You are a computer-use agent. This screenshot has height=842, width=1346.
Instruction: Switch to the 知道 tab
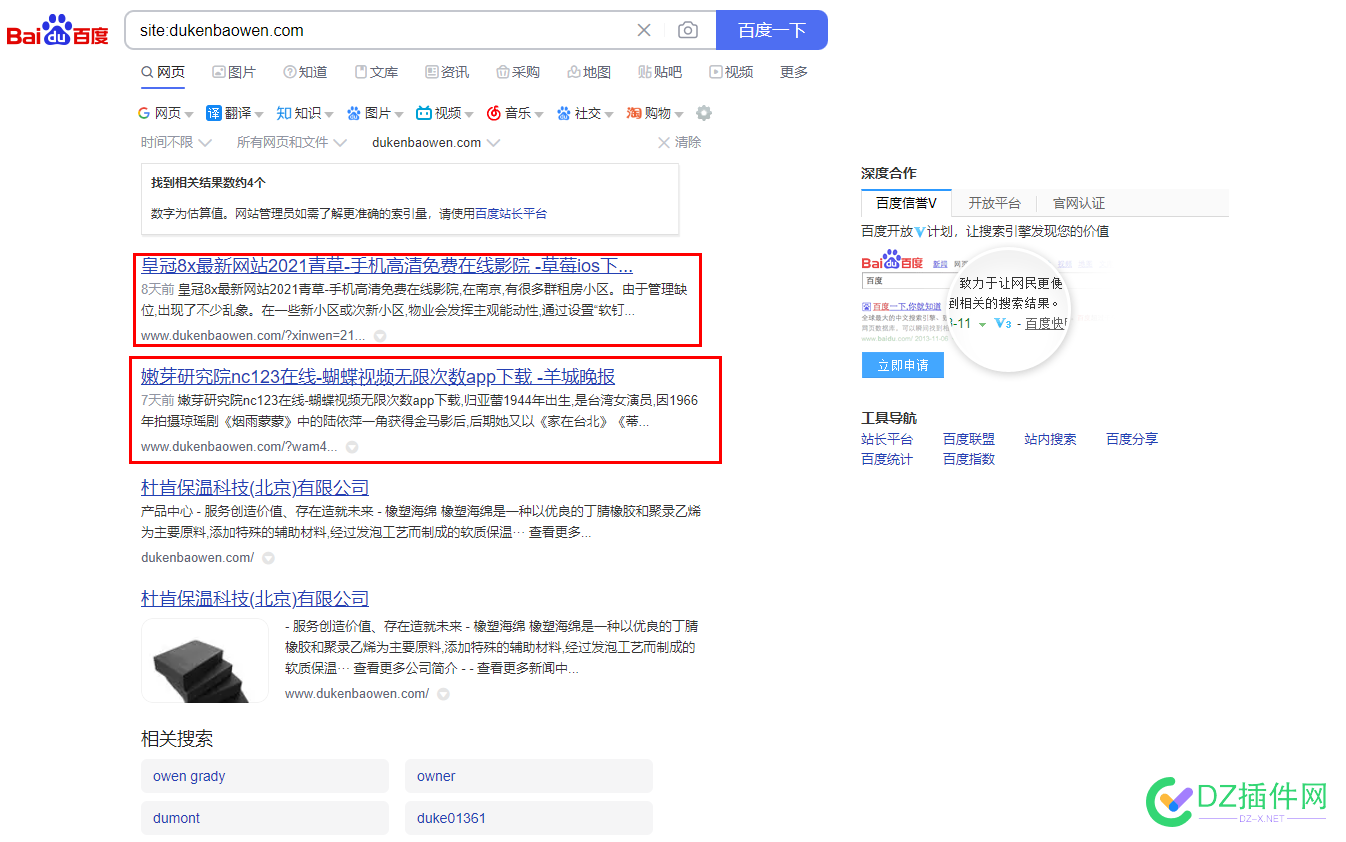coord(305,72)
